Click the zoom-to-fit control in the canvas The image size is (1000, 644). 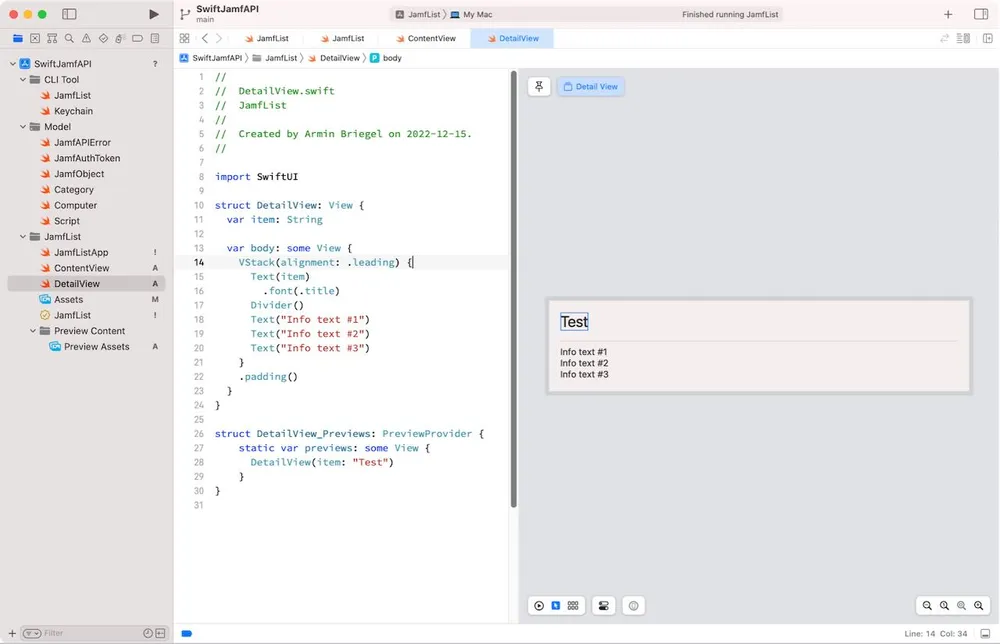click(x=962, y=605)
